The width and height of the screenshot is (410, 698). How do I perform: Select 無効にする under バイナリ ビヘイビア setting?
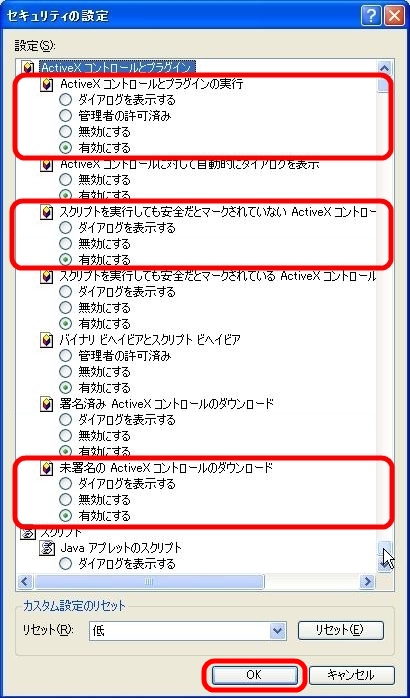tap(65, 372)
